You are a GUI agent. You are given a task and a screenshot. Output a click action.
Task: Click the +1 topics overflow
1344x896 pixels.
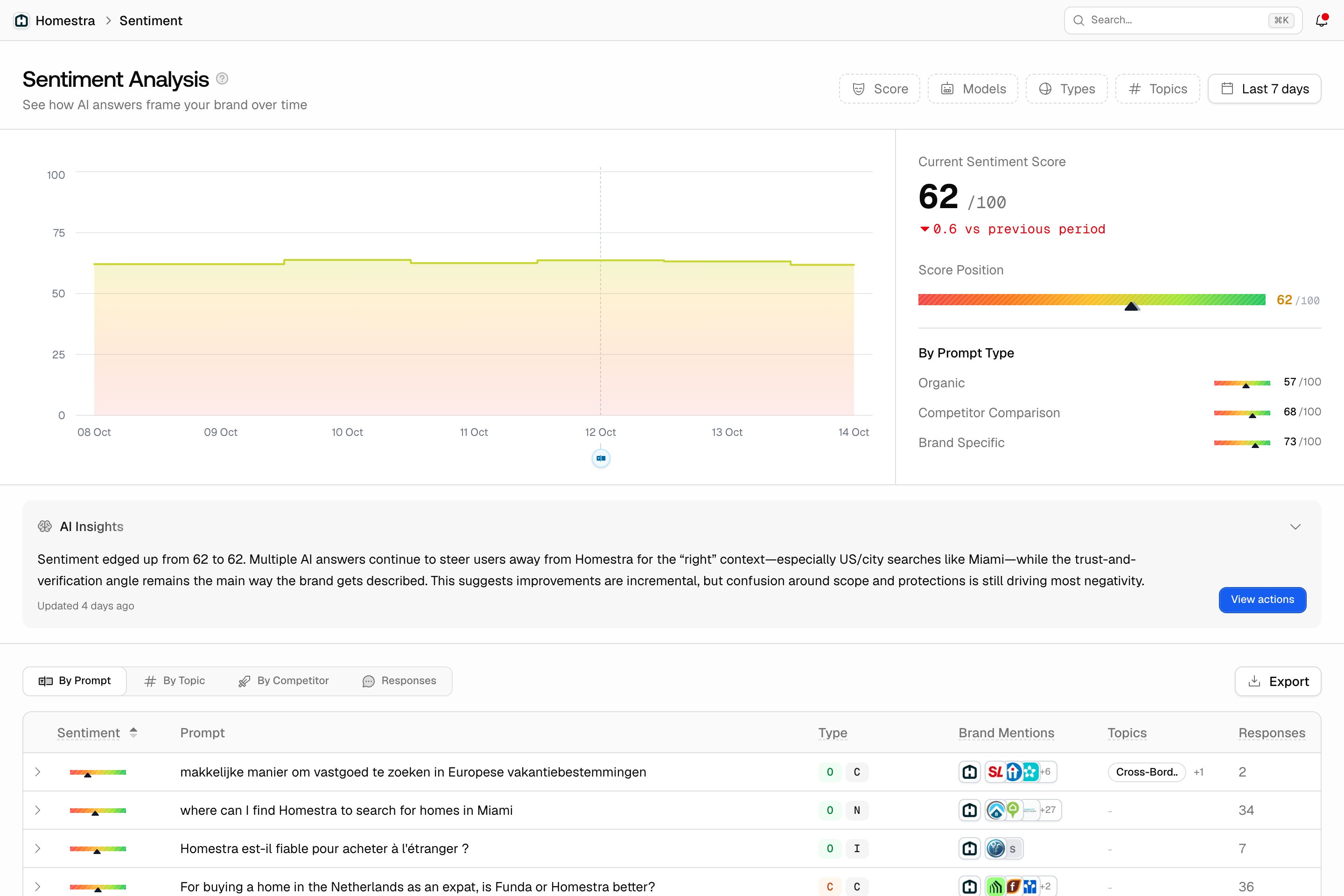pyautogui.click(x=1199, y=772)
